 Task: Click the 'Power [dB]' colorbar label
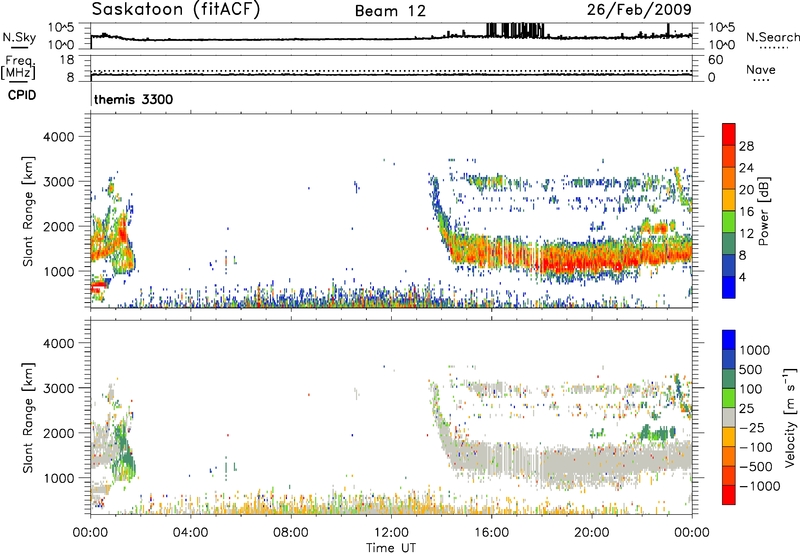coord(763,211)
